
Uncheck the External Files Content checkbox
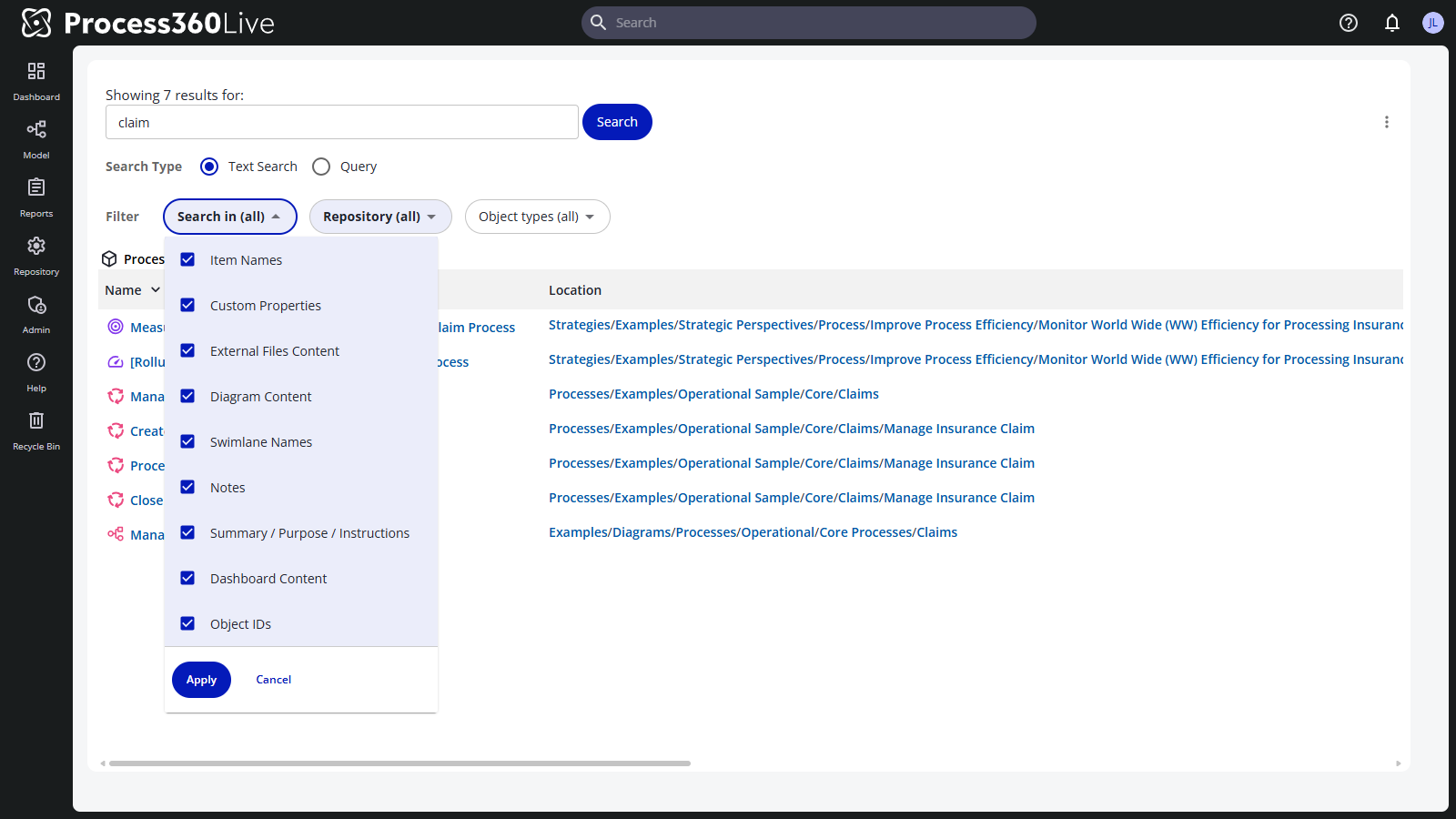point(187,350)
